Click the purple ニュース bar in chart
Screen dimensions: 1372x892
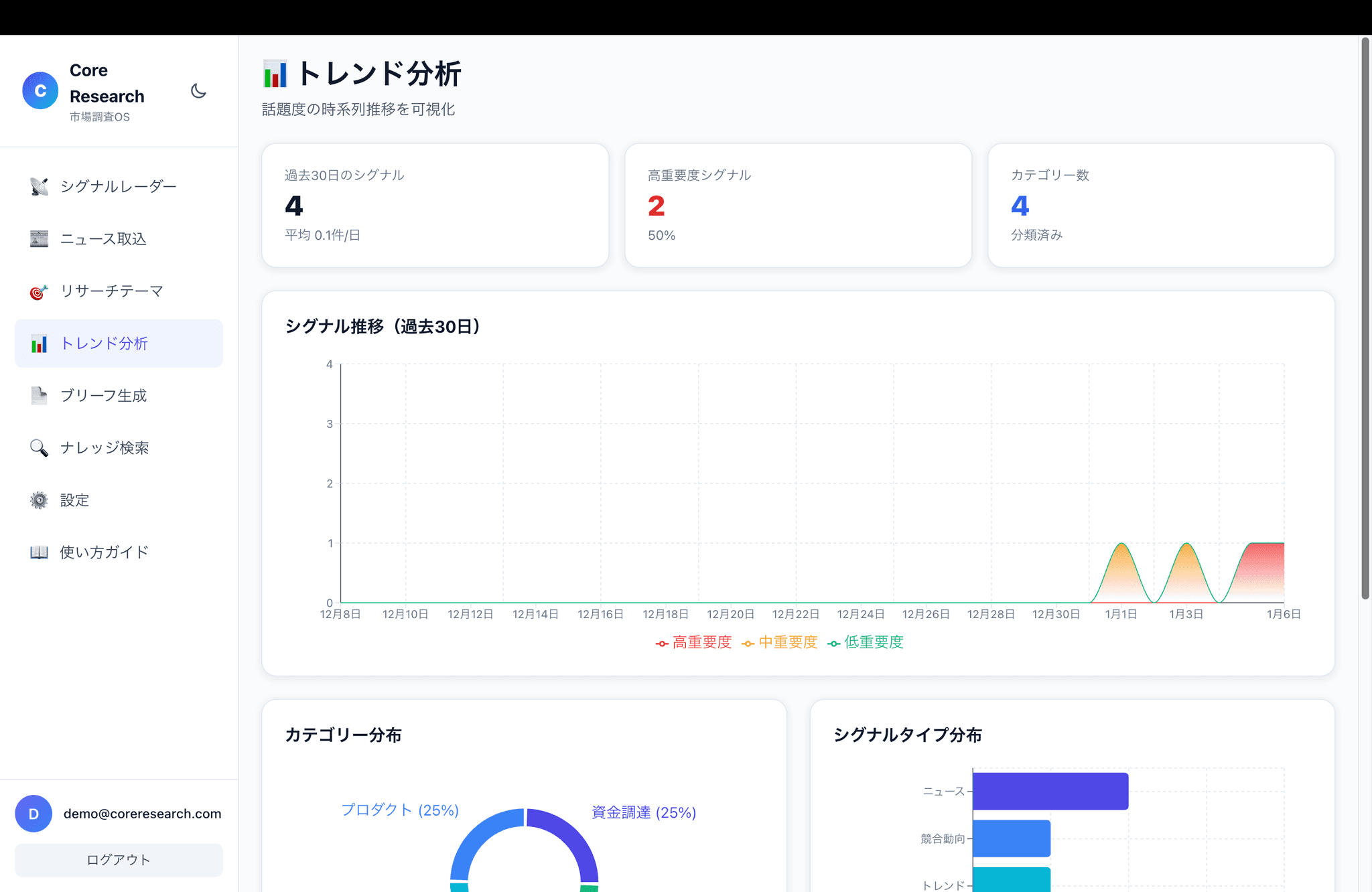tap(1050, 792)
